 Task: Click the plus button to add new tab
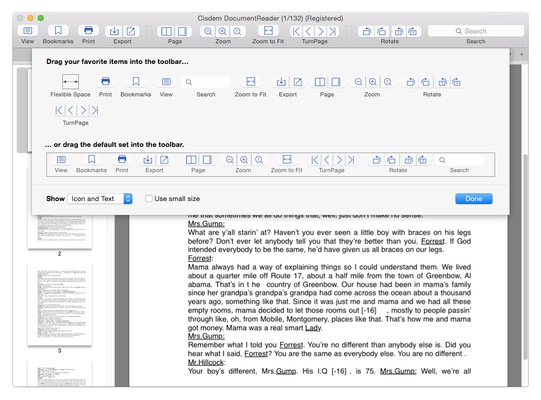[522, 55]
